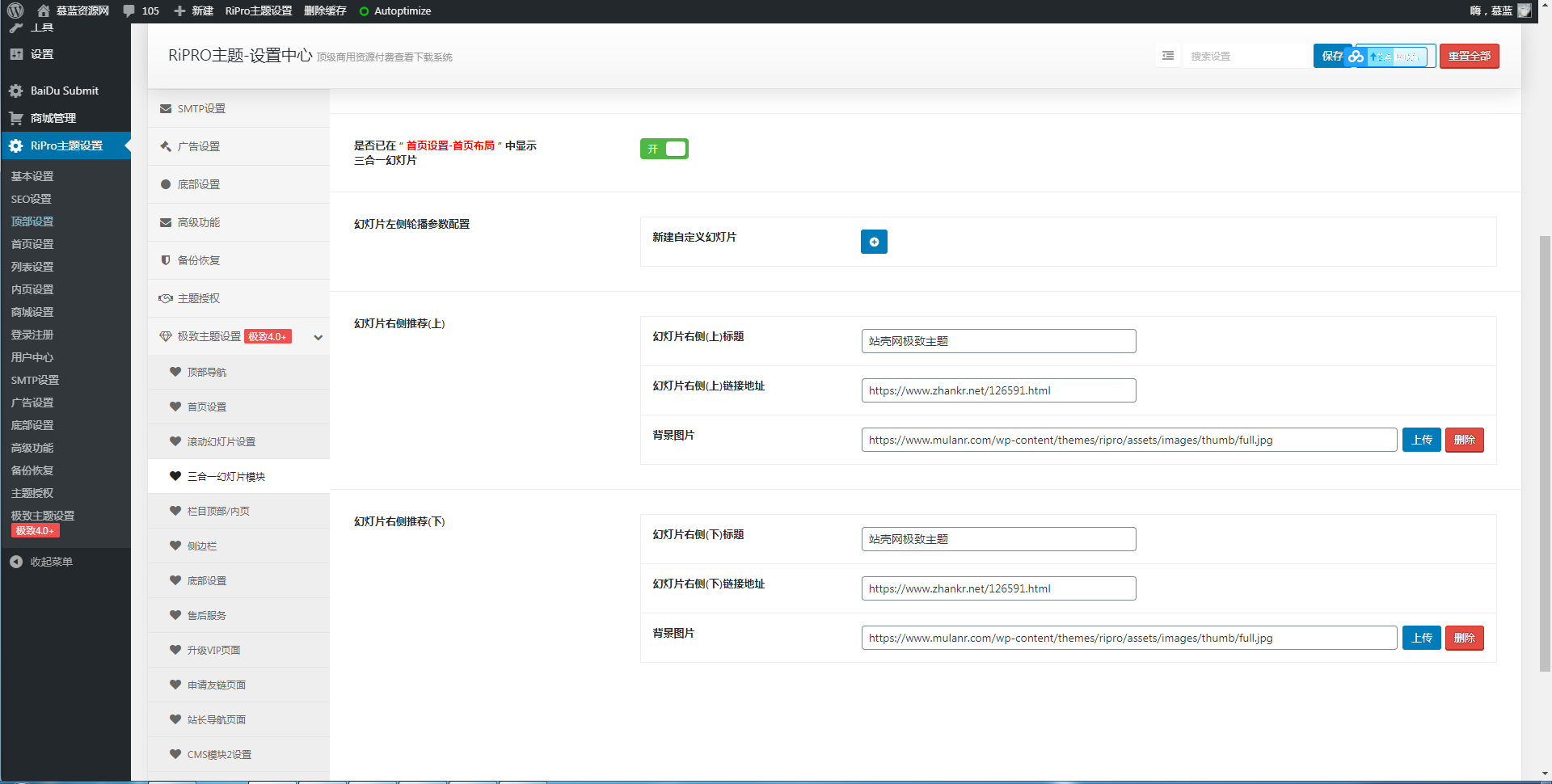
Task: Click the Autoptimize status indicator
Action: [364, 11]
